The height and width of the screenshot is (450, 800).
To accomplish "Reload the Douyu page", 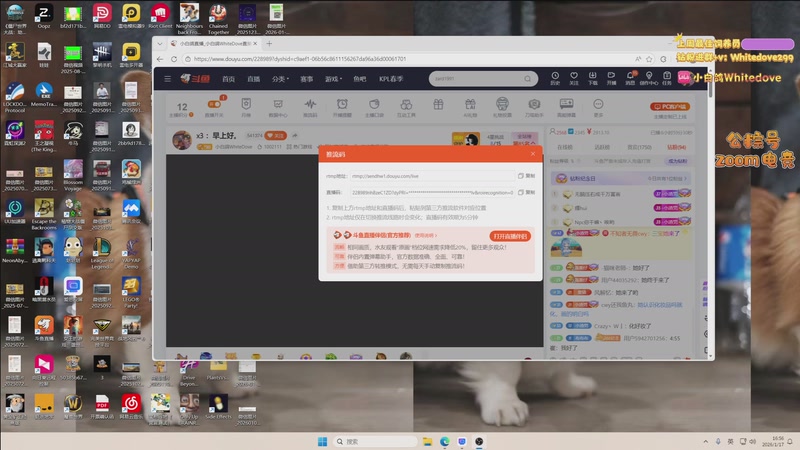I will [x=174, y=59].
